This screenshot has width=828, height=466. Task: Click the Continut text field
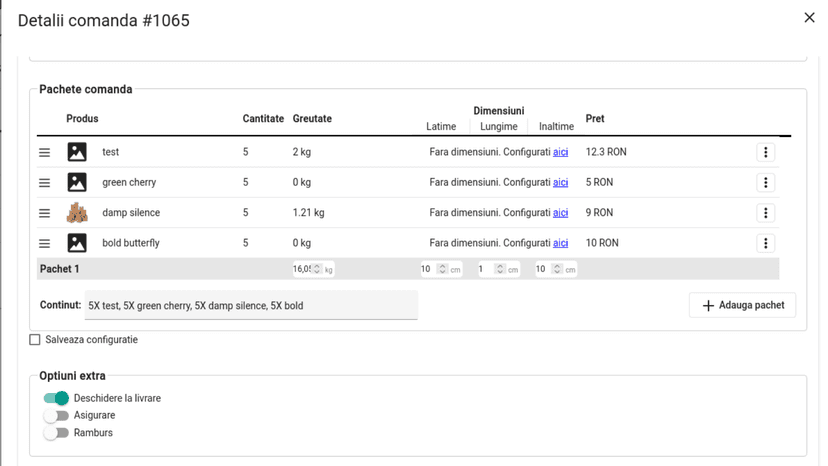pos(251,305)
